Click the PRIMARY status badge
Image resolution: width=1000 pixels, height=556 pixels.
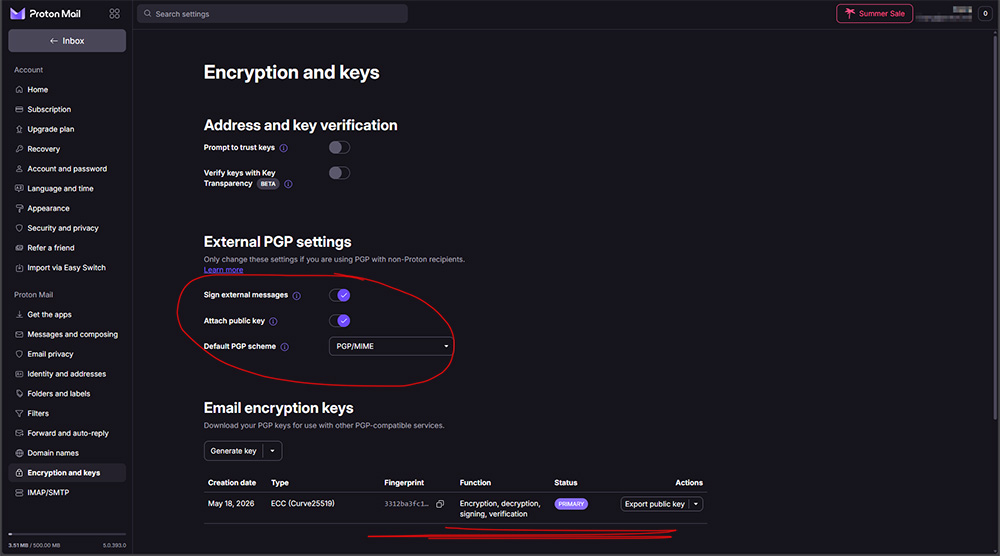pyautogui.click(x=571, y=504)
